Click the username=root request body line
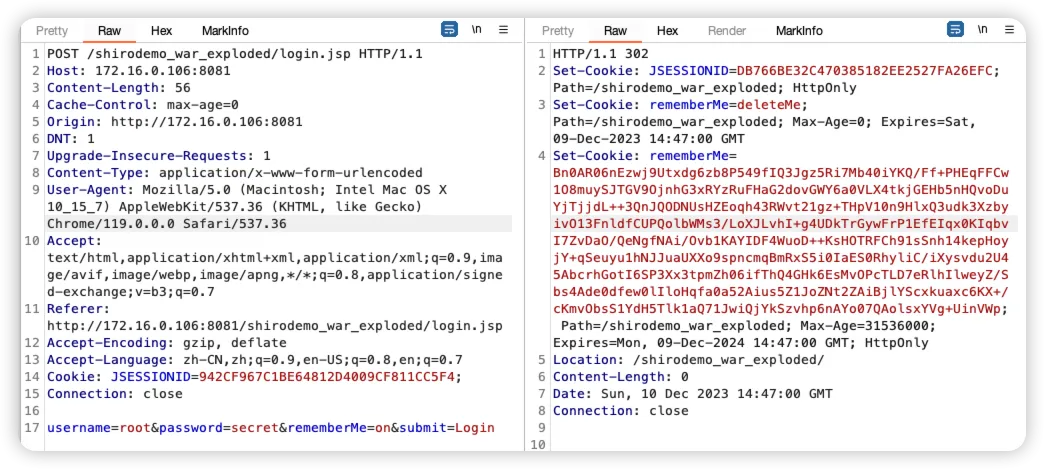This screenshot has width=1044, height=469. [270, 429]
